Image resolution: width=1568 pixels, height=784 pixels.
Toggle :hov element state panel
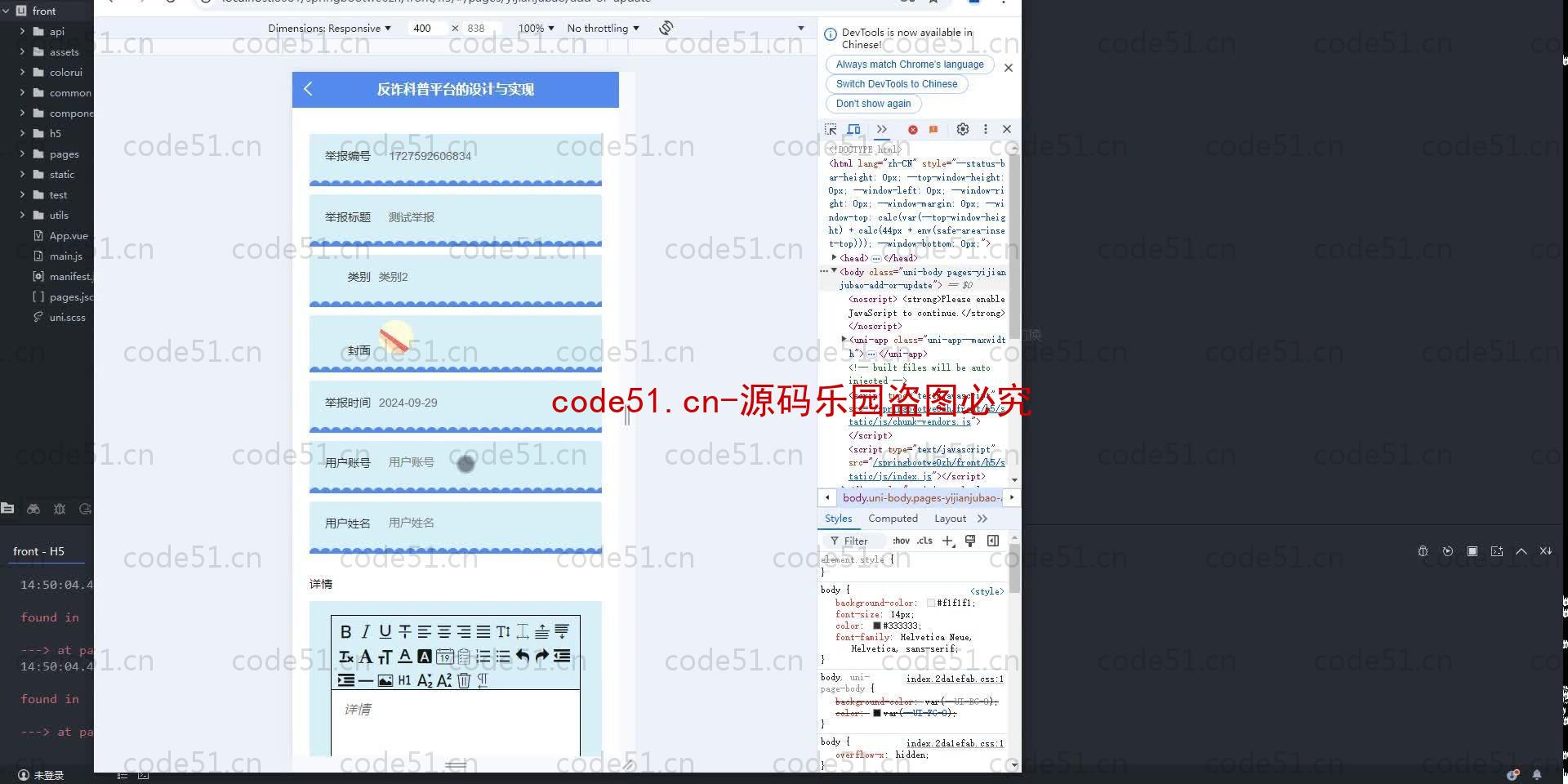901,541
